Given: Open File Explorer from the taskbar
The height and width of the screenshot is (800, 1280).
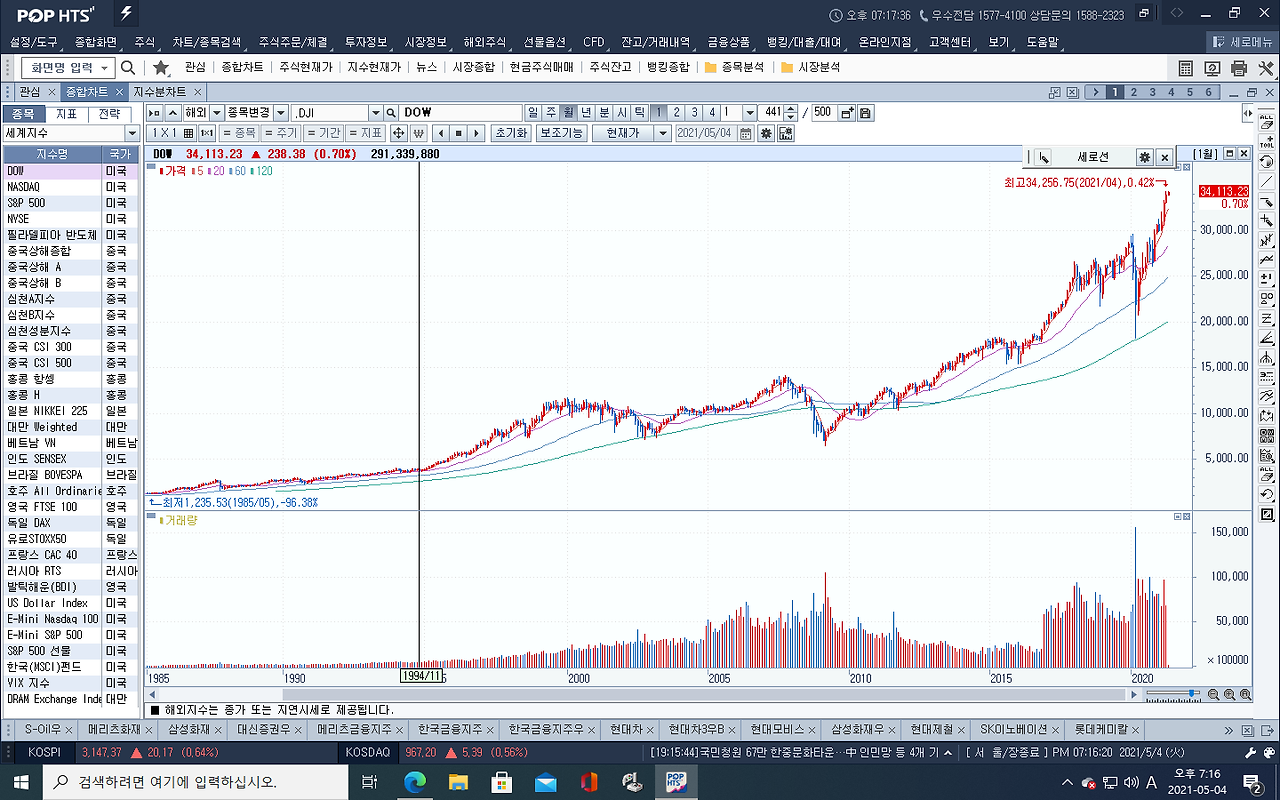Looking at the screenshot, I should point(458,781).
